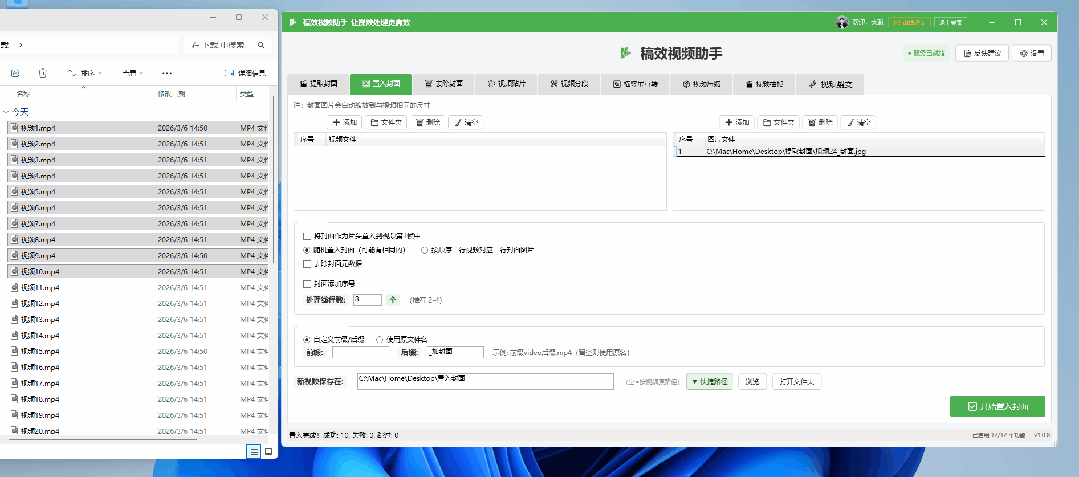Click the share icon in Explorer toolbar
The width and height of the screenshot is (1079, 477).
tap(42, 73)
